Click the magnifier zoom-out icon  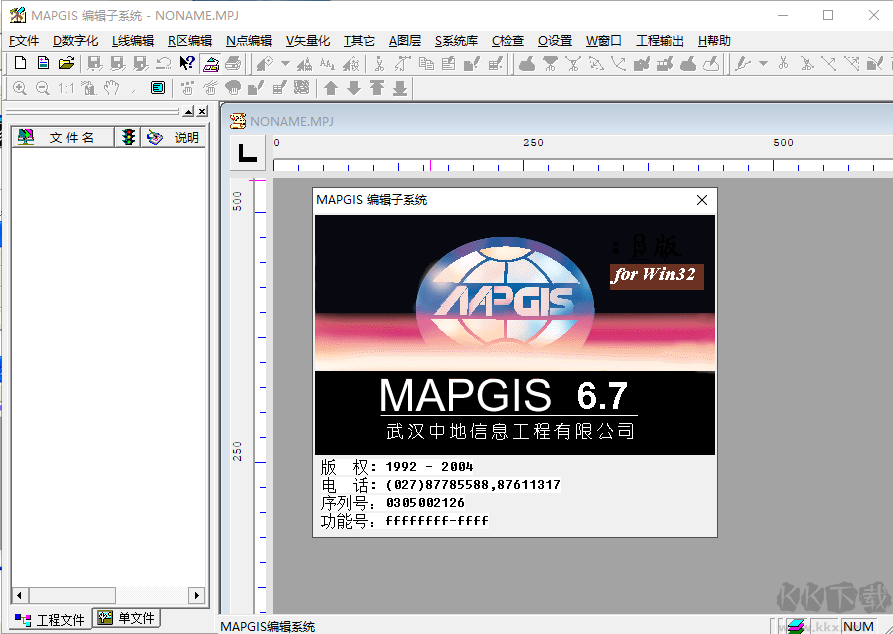[x=42, y=88]
